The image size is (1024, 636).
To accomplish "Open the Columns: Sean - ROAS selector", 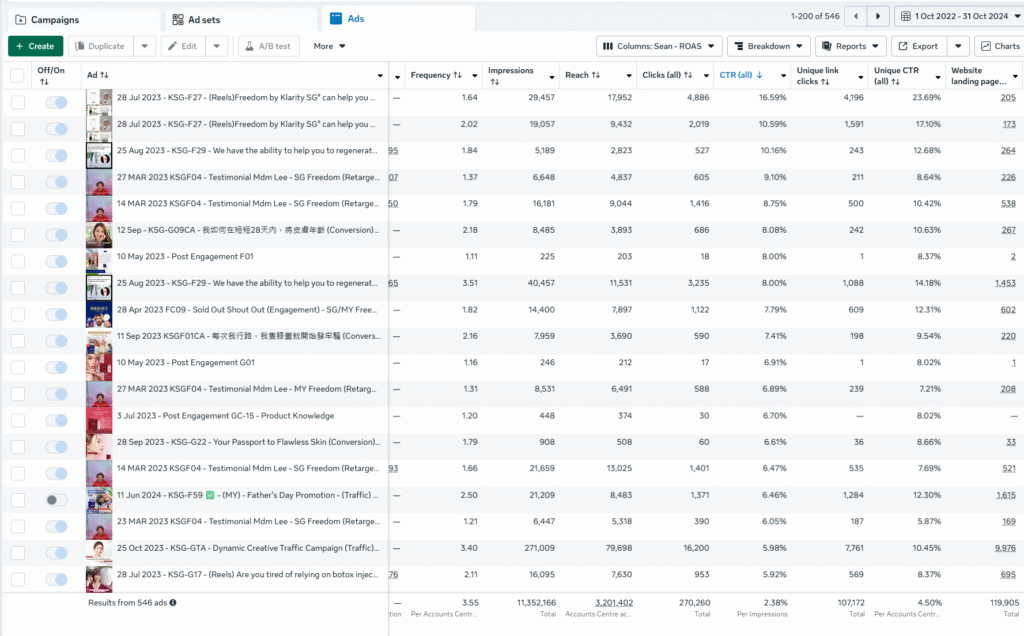I will tap(658, 45).
